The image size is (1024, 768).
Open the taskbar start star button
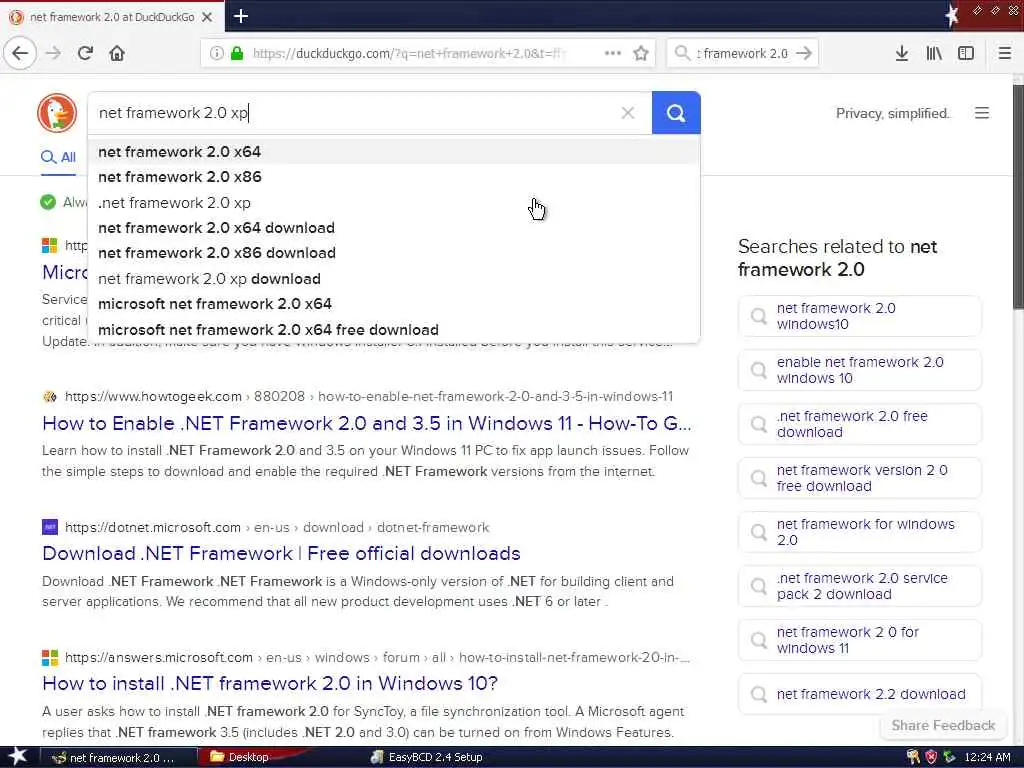click(x=17, y=757)
